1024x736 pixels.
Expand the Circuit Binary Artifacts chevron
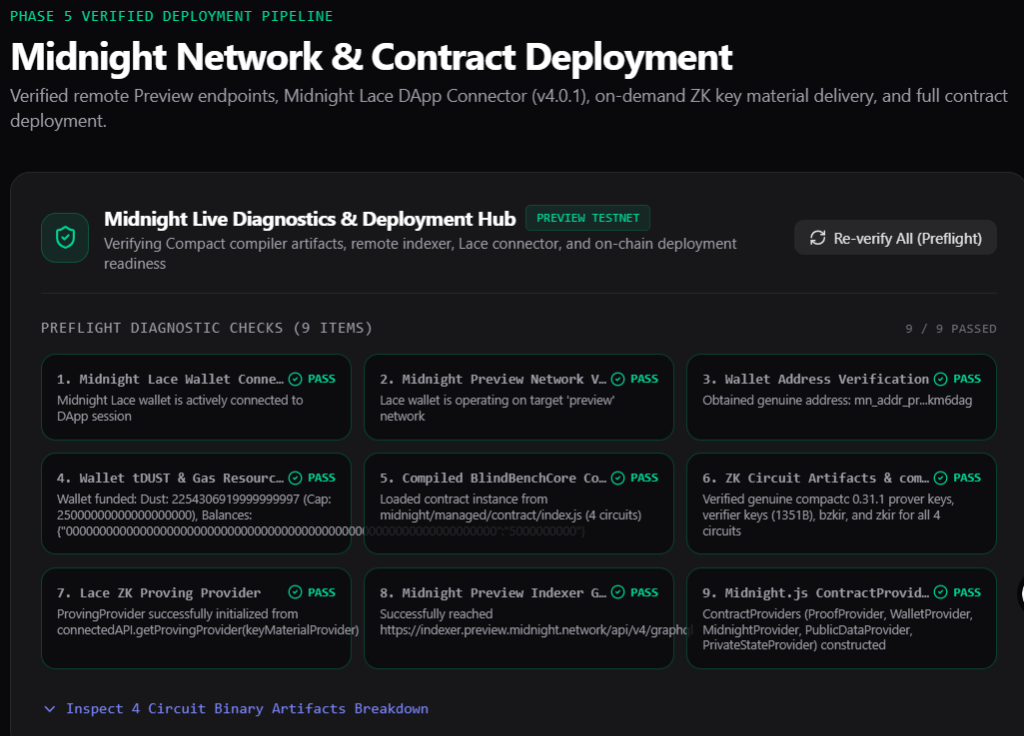tap(50, 709)
